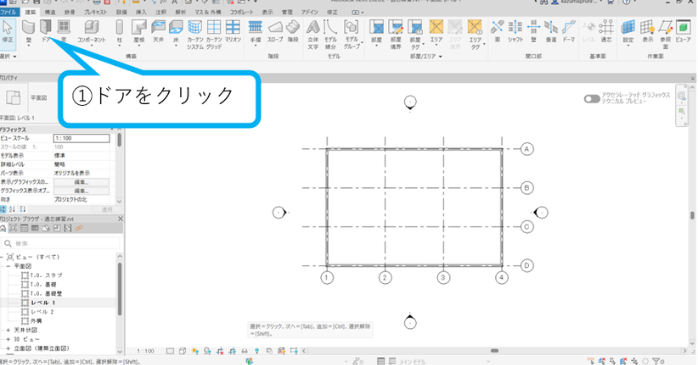Click the opening By Face (面) tool
This screenshot has width=698, height=365.
[x=497, y=31]
